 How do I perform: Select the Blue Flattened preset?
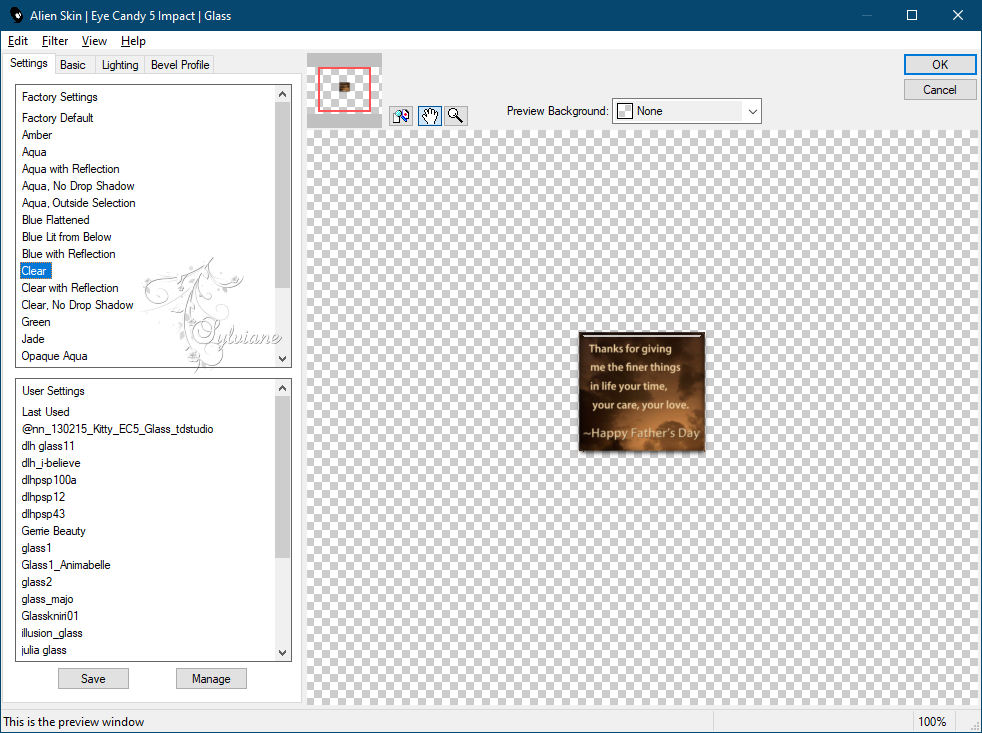(55, 220)
